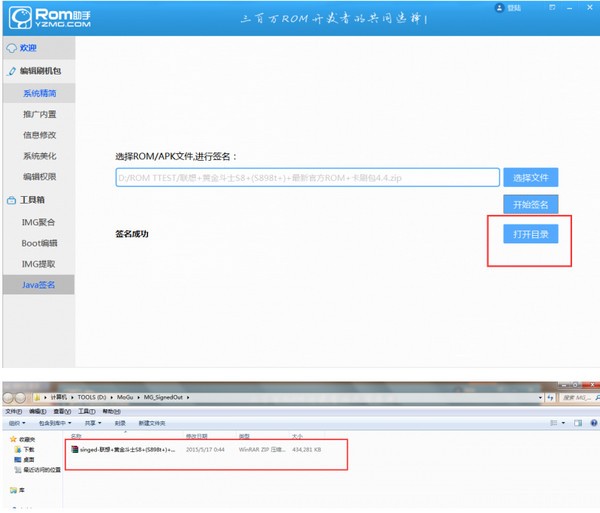This screenshot has height=513, width=600.
Task: Sort by the 名称 column header
Action: pyautogui.click(x=76, y=436)
